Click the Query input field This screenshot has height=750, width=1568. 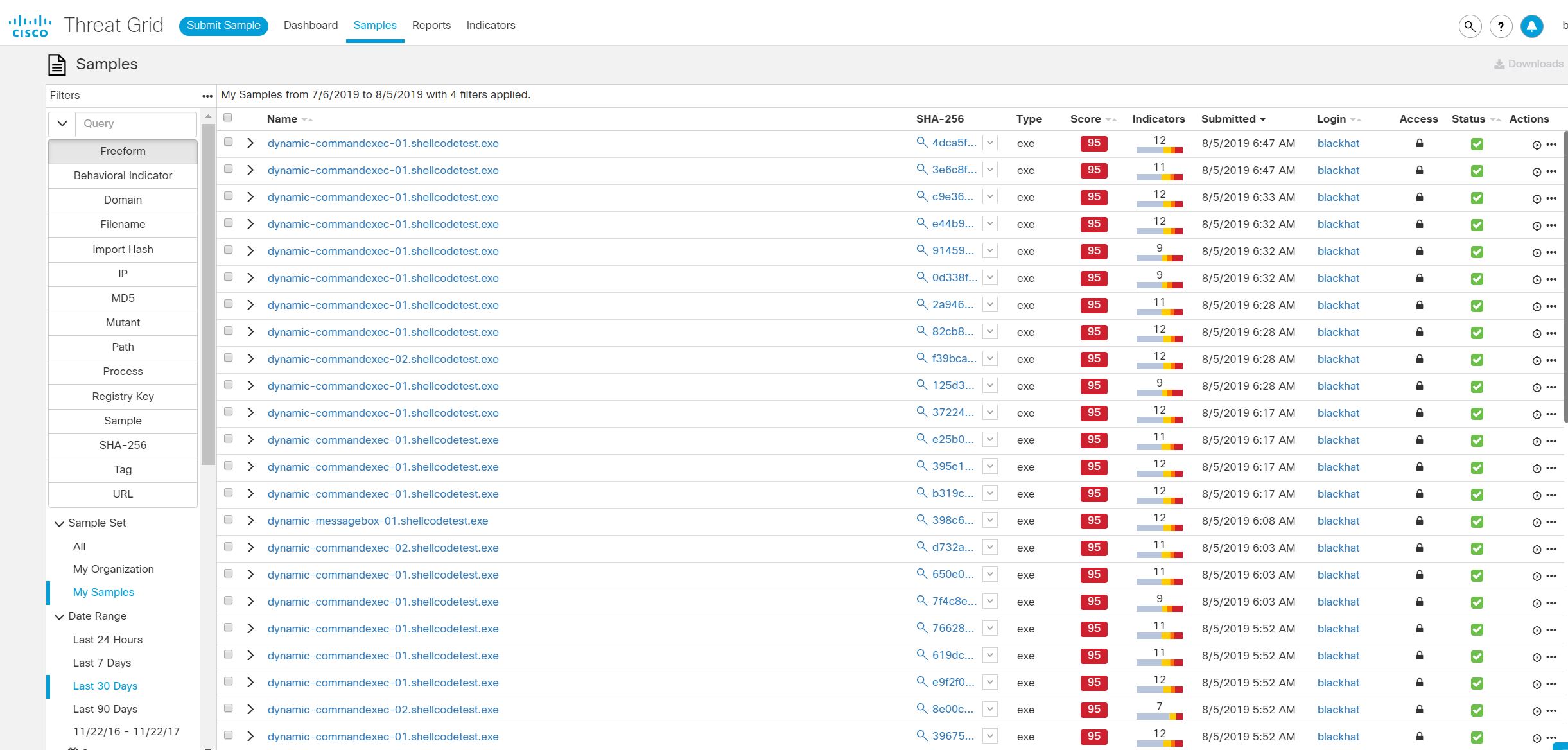[135, 123]
